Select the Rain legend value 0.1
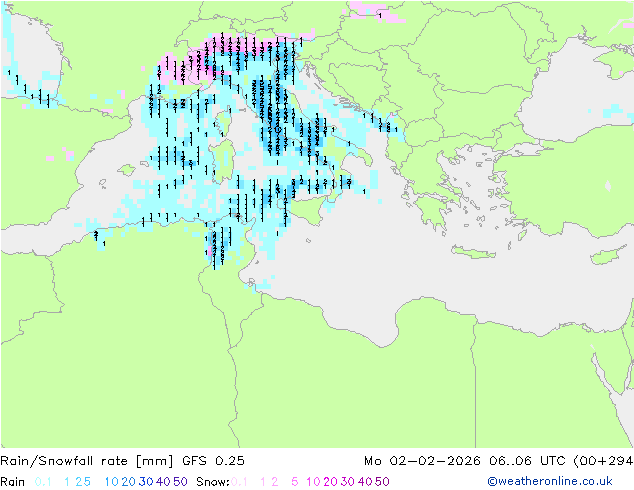Viewport: 634px width, 490px height. [43, 482]
